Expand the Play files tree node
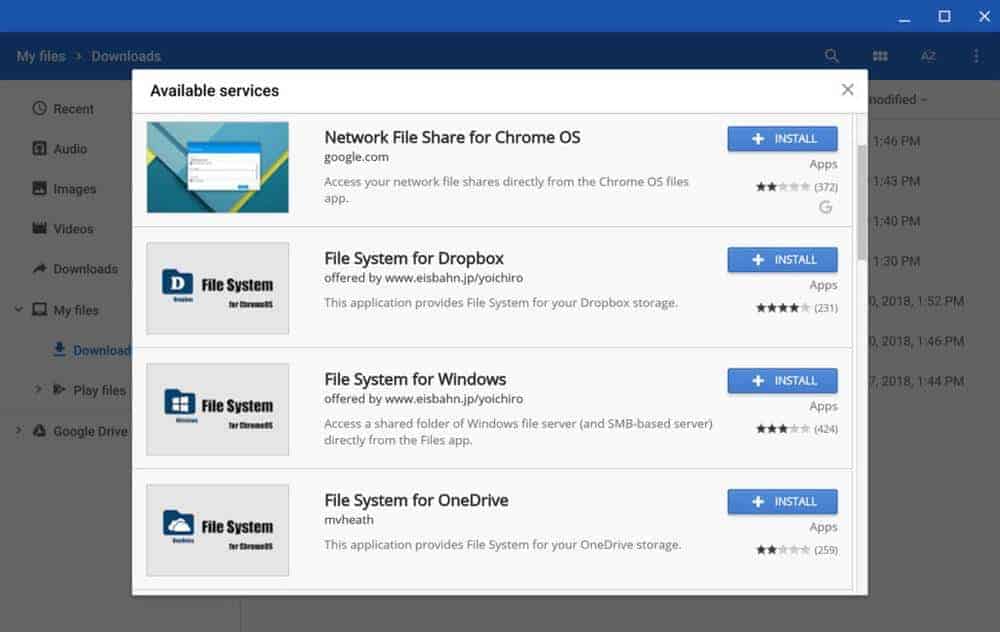The height and width of the screenshot is (632, 1000). pos(38,390)
